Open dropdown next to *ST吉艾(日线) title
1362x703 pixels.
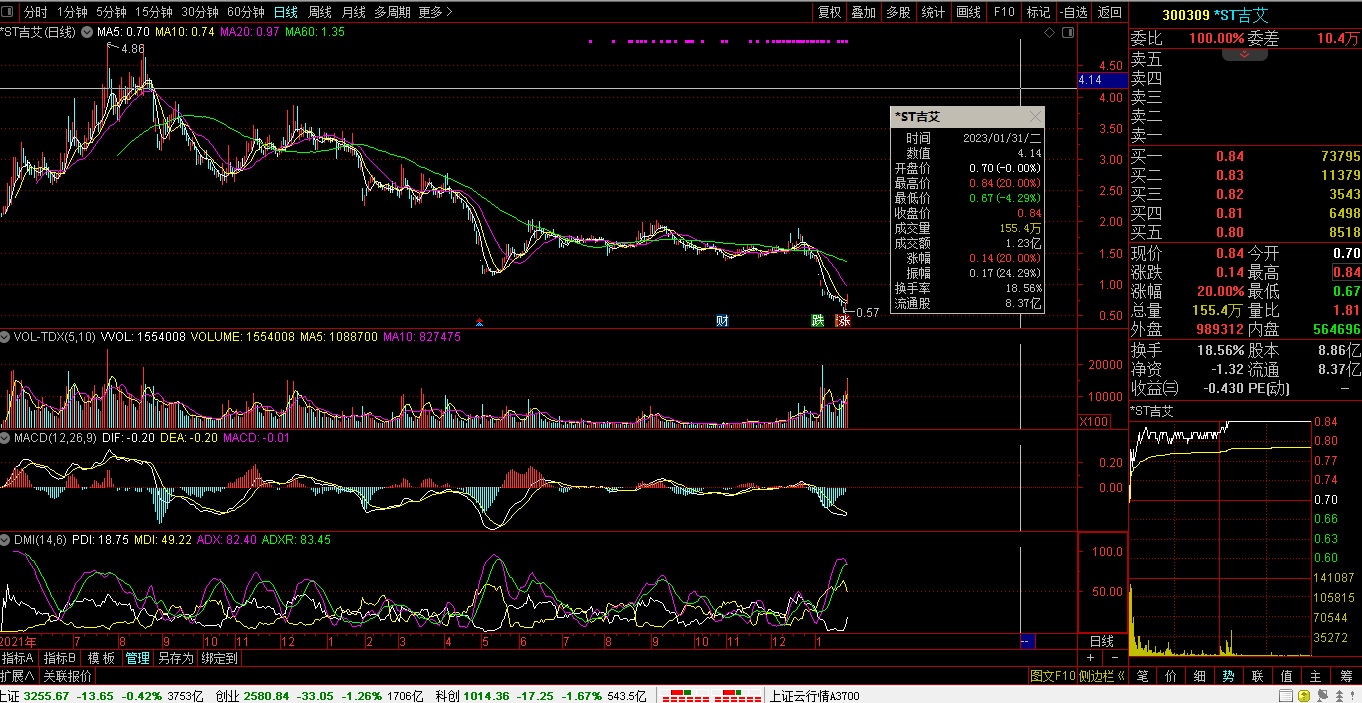[x=87, y=32]
